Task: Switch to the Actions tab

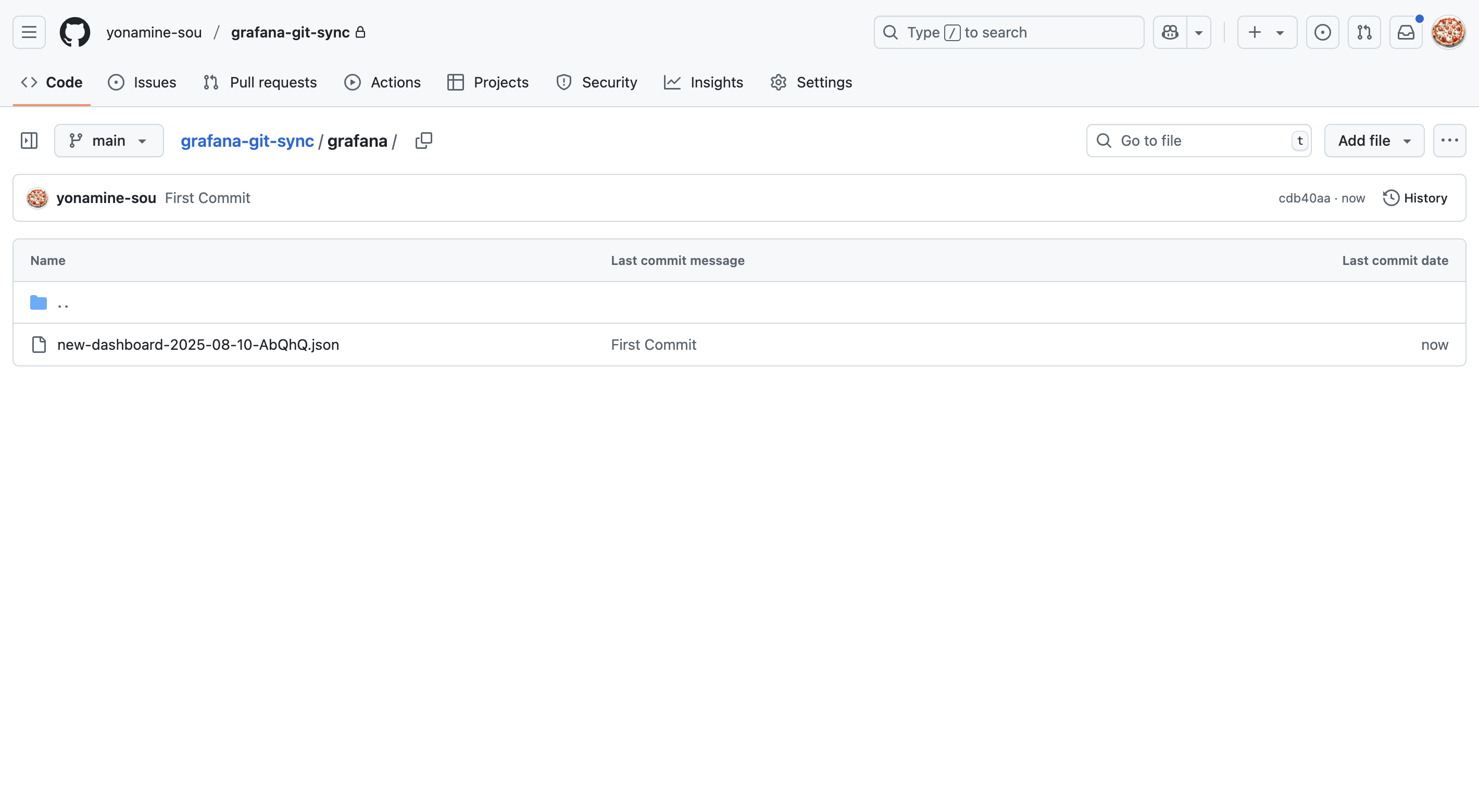Action: tap(382, 82)
